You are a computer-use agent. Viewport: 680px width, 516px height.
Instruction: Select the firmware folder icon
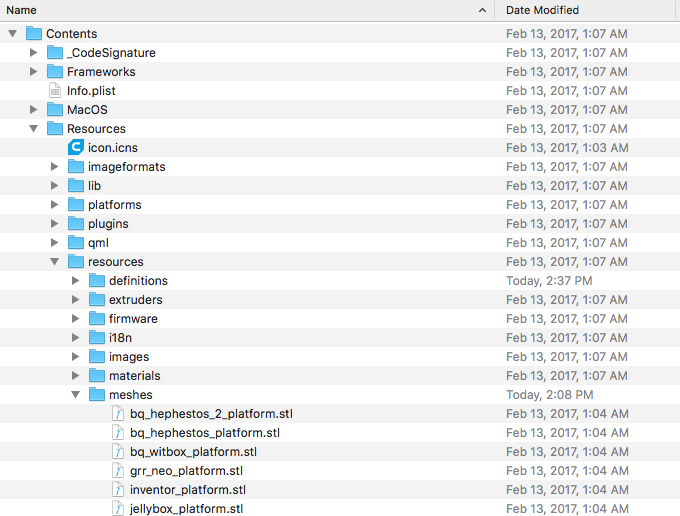(x=97, y=319)
